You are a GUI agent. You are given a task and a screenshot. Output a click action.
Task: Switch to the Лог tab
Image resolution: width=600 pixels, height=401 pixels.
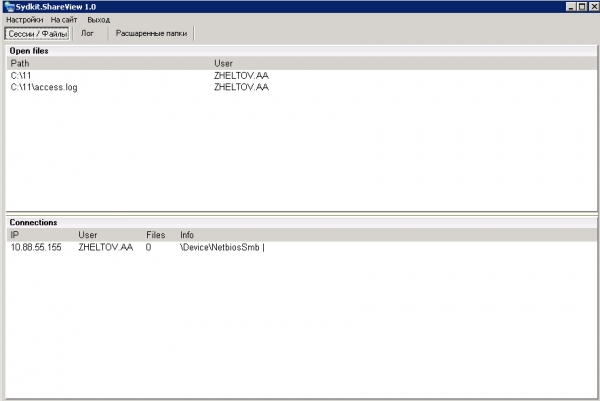point(87,34)
